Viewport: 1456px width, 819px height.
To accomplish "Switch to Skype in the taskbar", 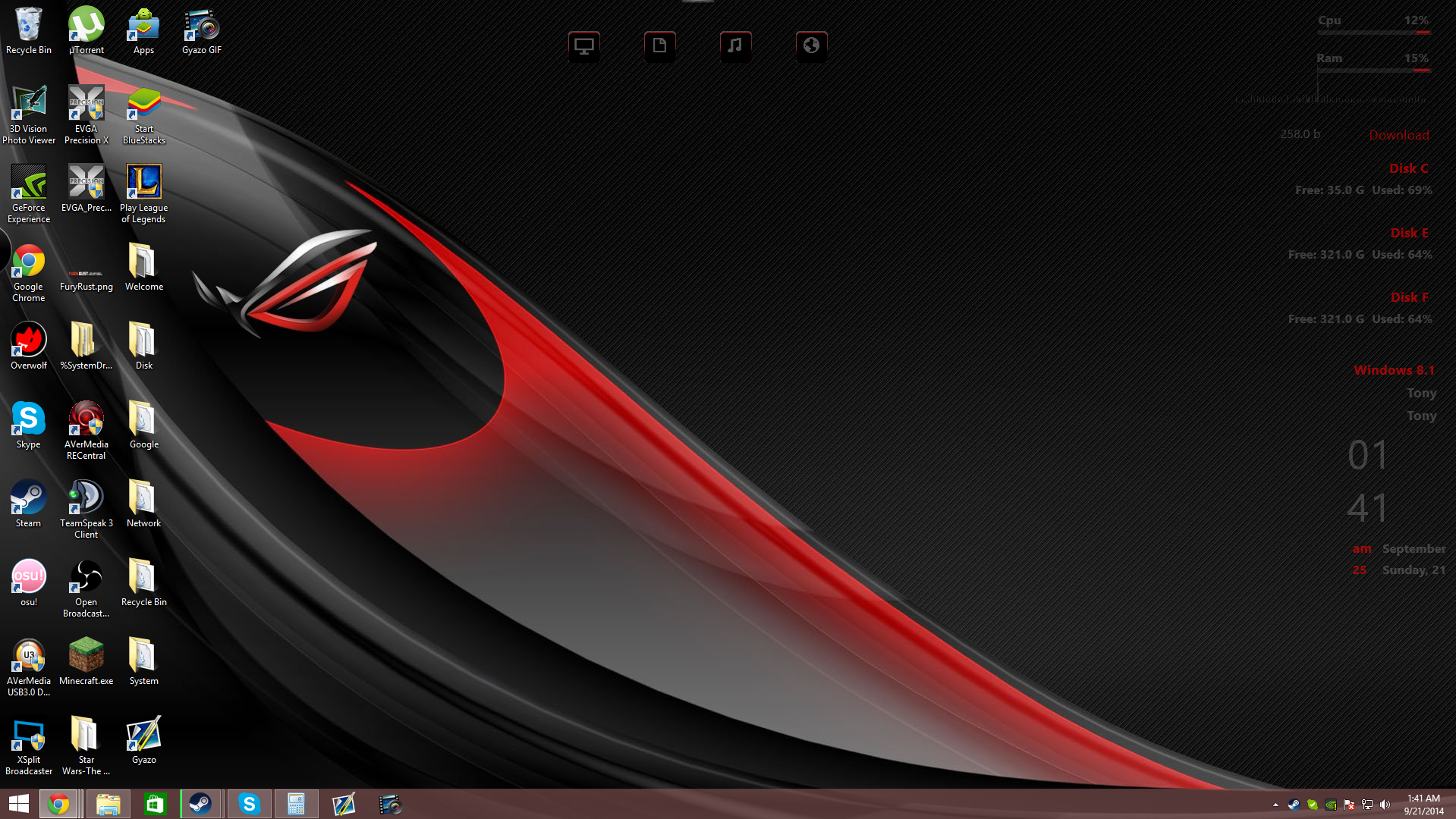I will coord(249,804).
